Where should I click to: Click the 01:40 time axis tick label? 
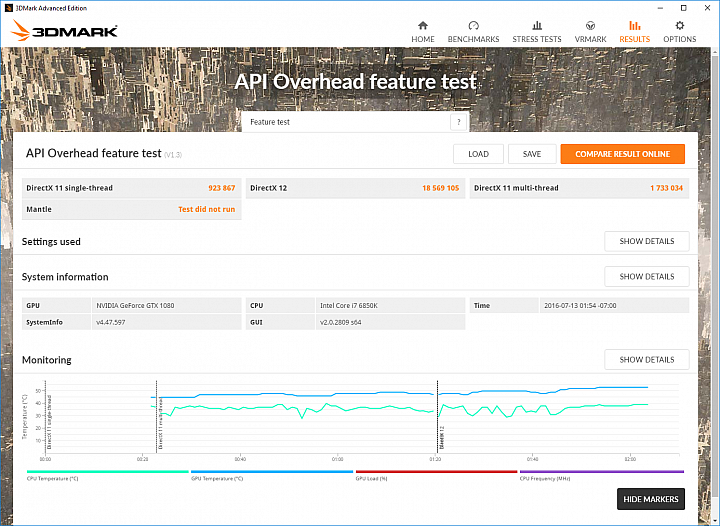click(533, 459)
